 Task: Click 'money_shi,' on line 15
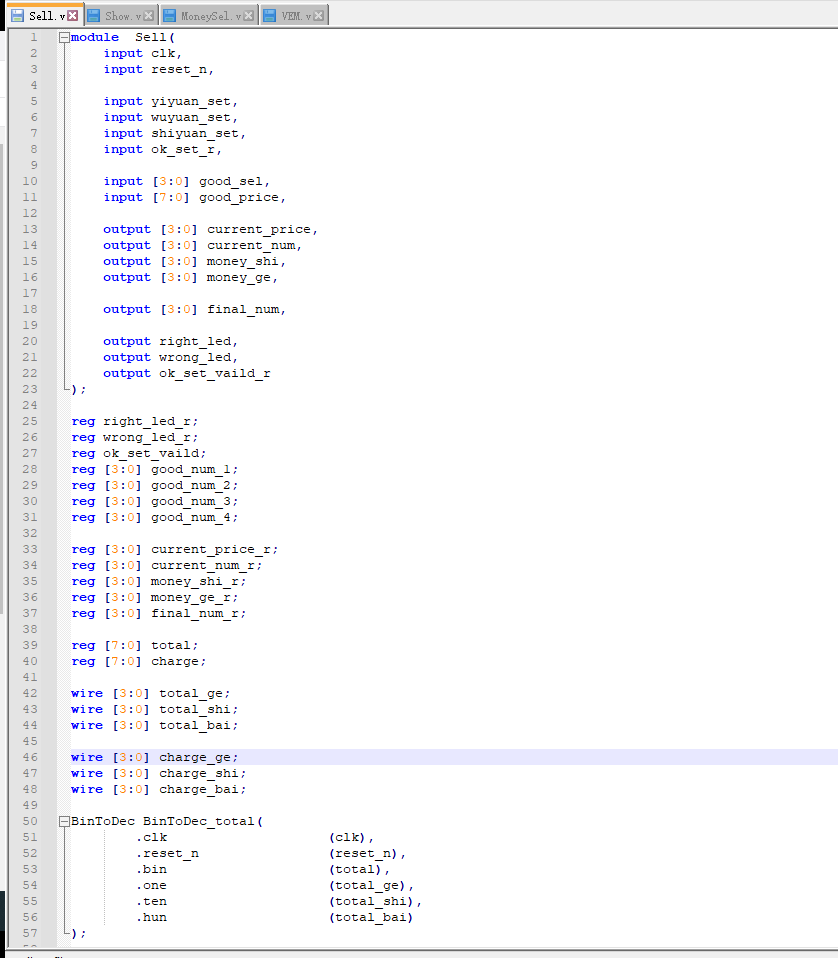tap(246, 261)
